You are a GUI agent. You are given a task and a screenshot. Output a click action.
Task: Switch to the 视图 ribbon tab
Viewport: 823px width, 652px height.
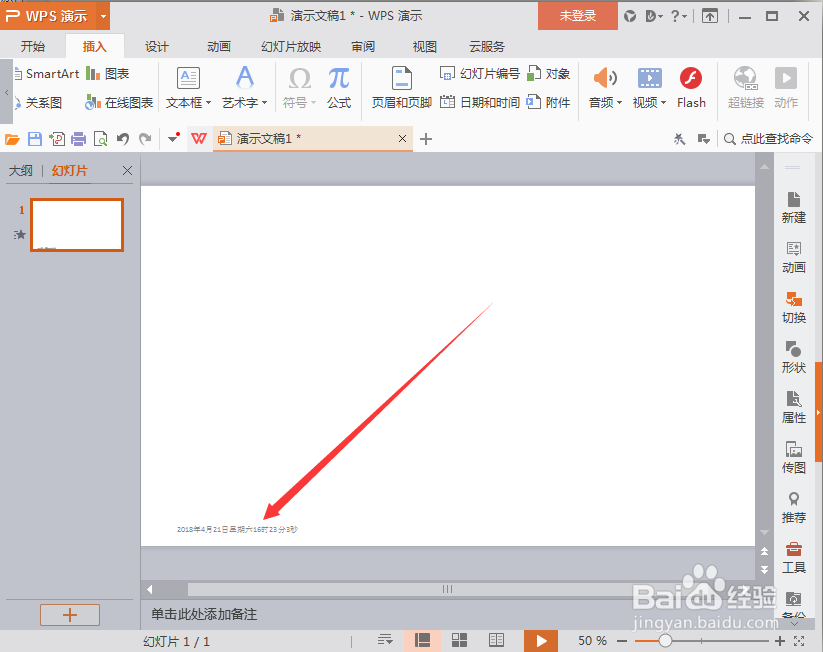425,47
